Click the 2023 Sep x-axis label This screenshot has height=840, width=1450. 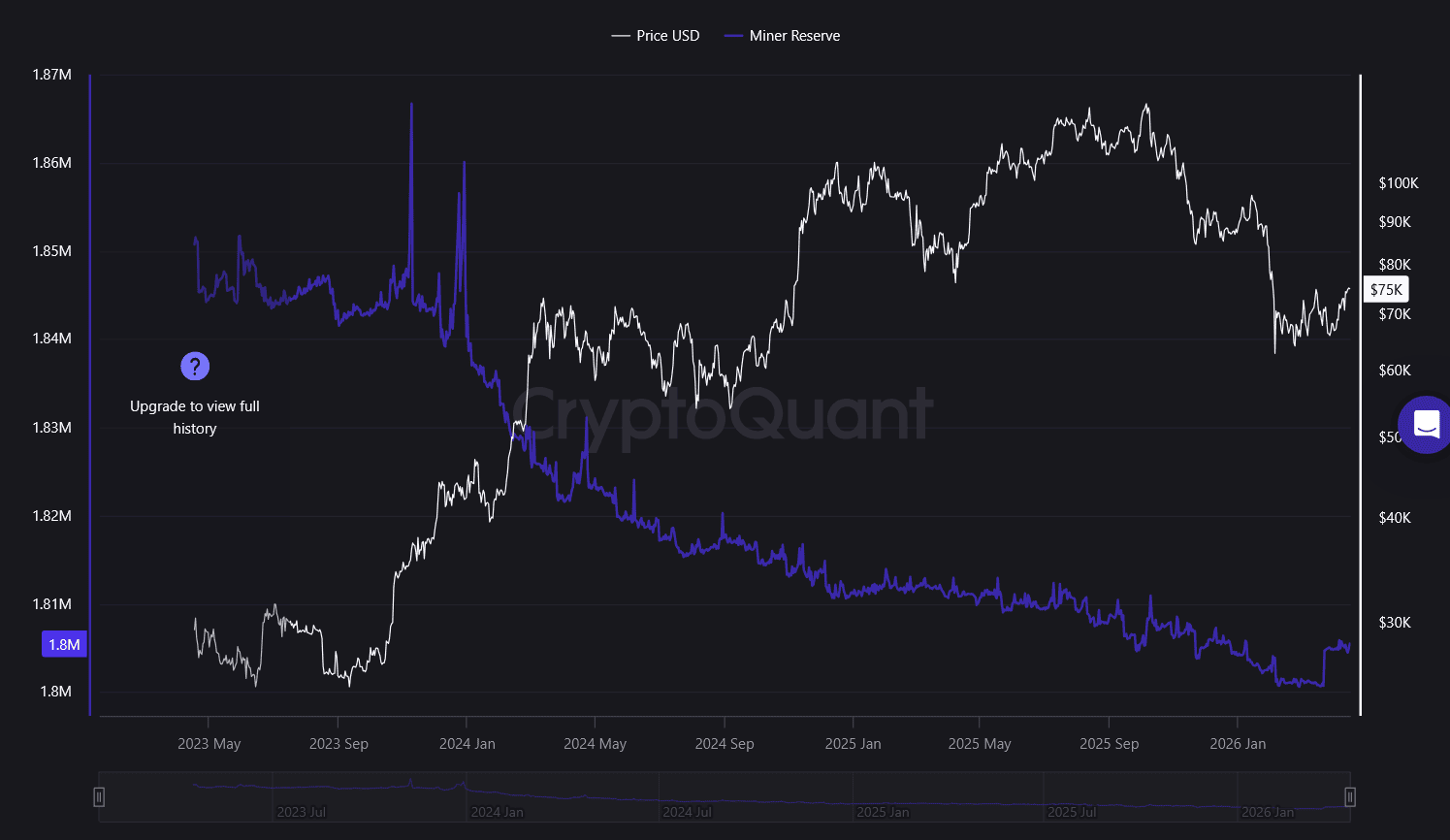tap(338, 744)
